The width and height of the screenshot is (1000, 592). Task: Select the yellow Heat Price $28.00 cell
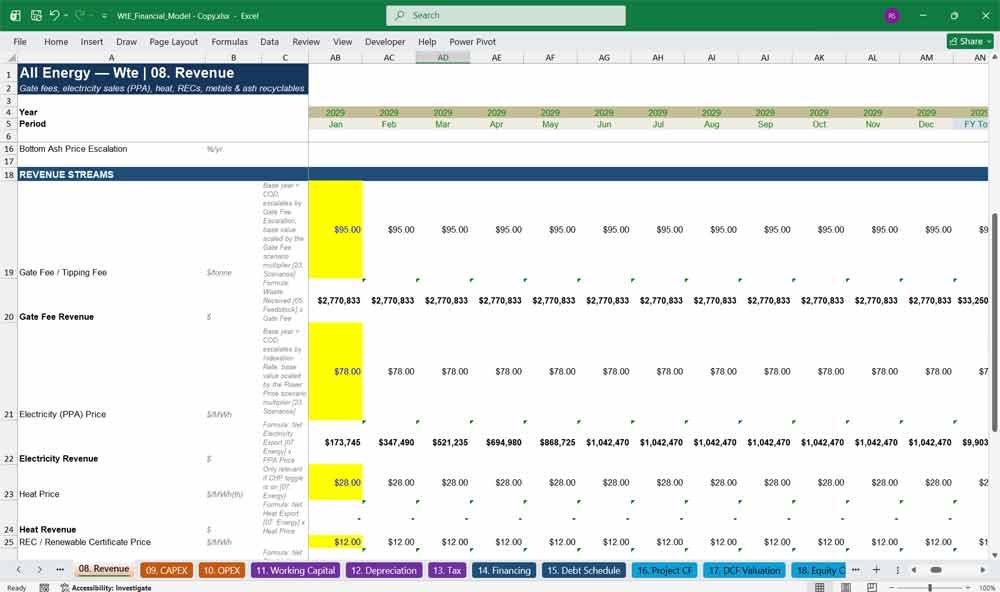click(x=335, y=482)
